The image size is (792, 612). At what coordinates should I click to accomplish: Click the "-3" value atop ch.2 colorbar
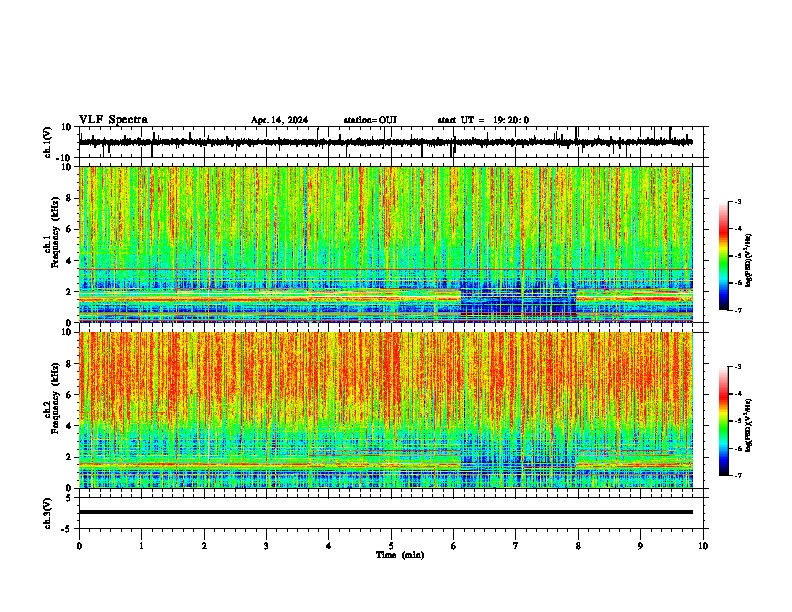[737, 367]
